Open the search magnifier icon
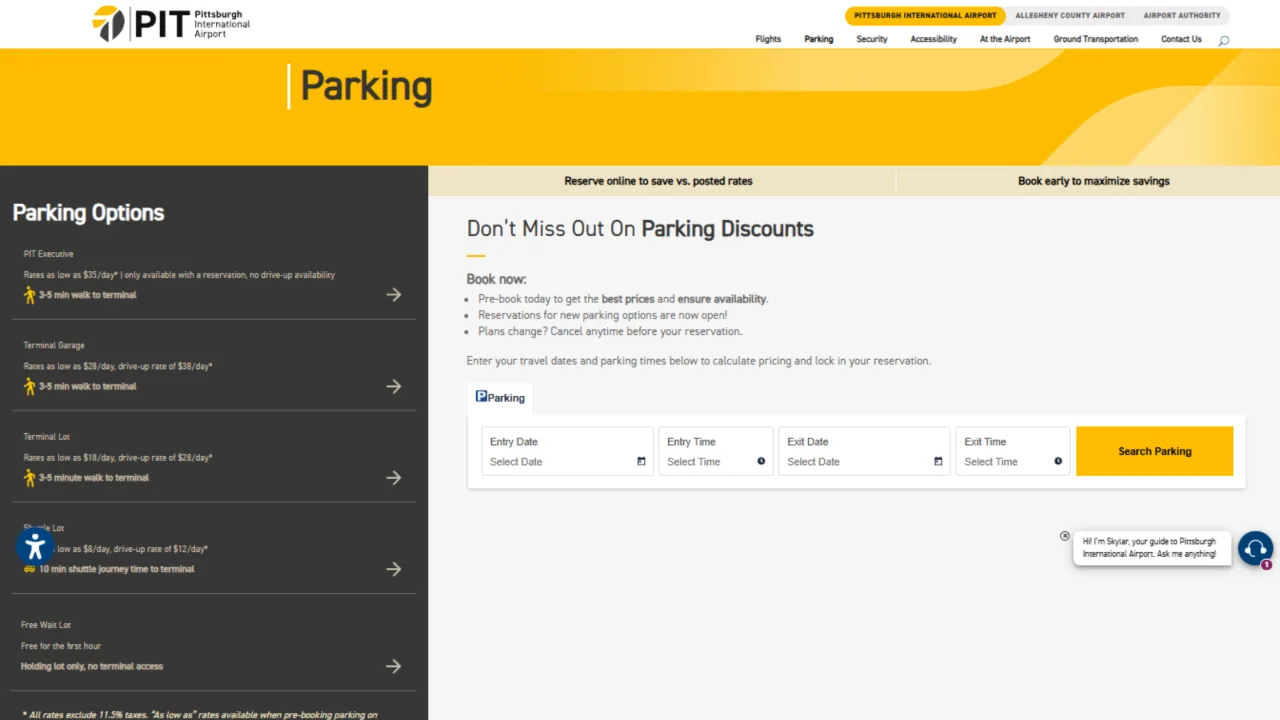The height and width of the screenshot is (720, 1280). 1223,41
